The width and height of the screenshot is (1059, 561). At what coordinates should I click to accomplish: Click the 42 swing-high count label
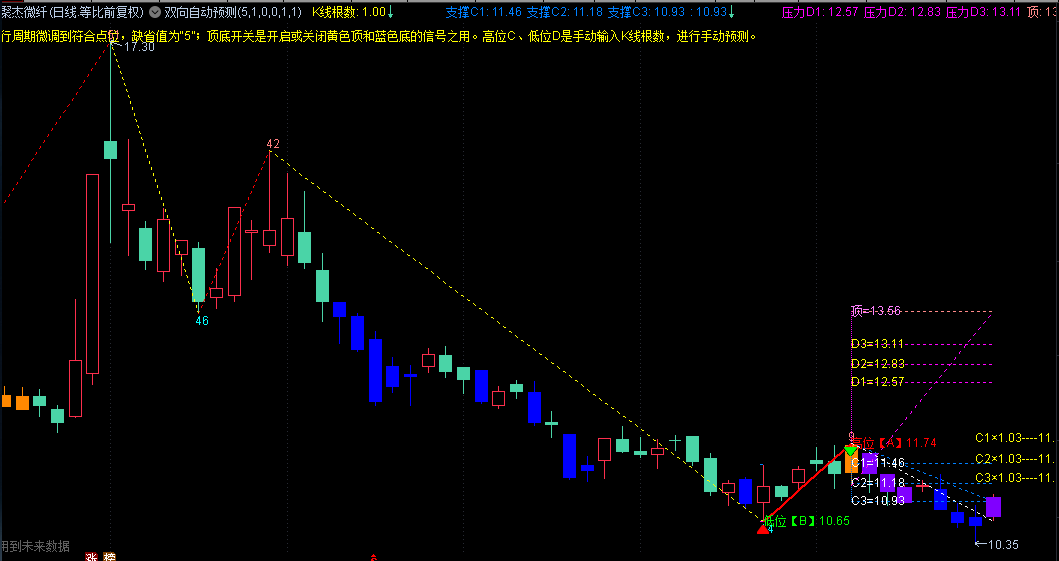click(x=273, y=144)
